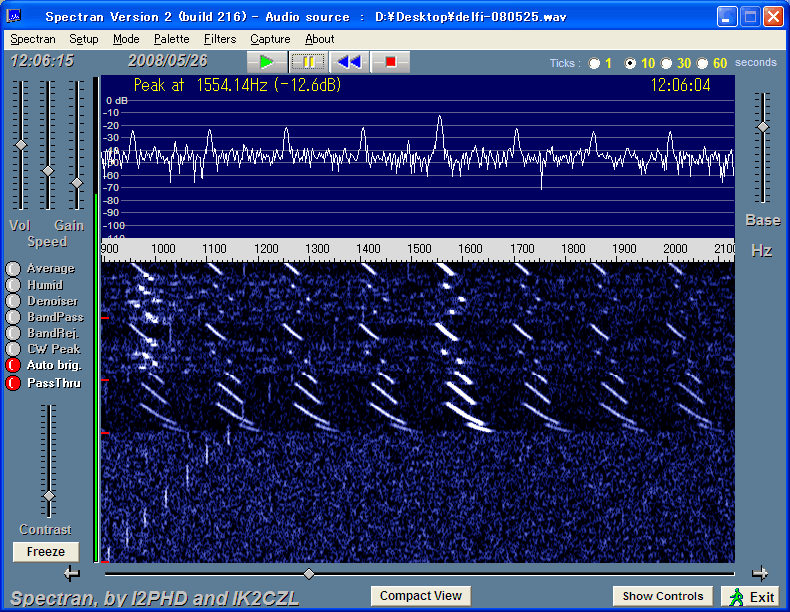Image resolution: width=790 pixels, height=612 pixels.
Task: Click the left arrow below Freeze
Action: [x=72, y=573]
